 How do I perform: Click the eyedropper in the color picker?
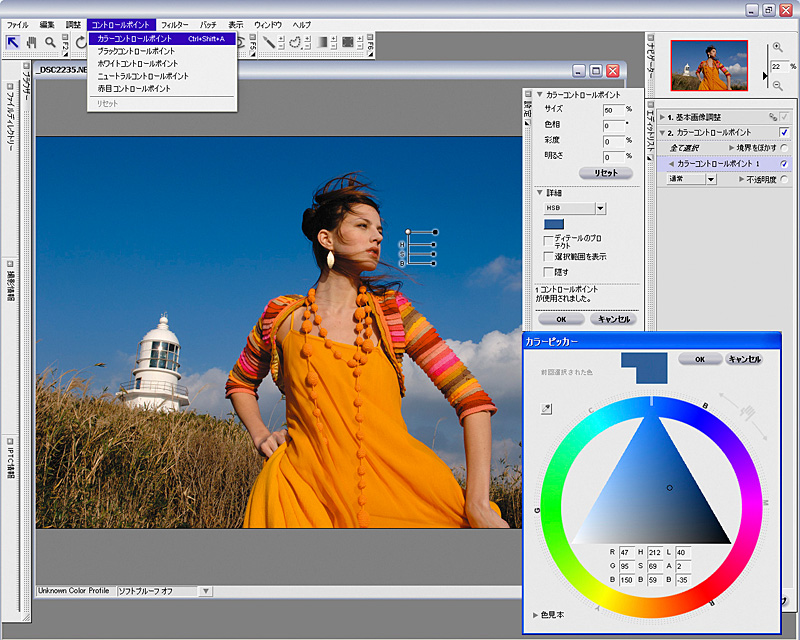point(546,408)
